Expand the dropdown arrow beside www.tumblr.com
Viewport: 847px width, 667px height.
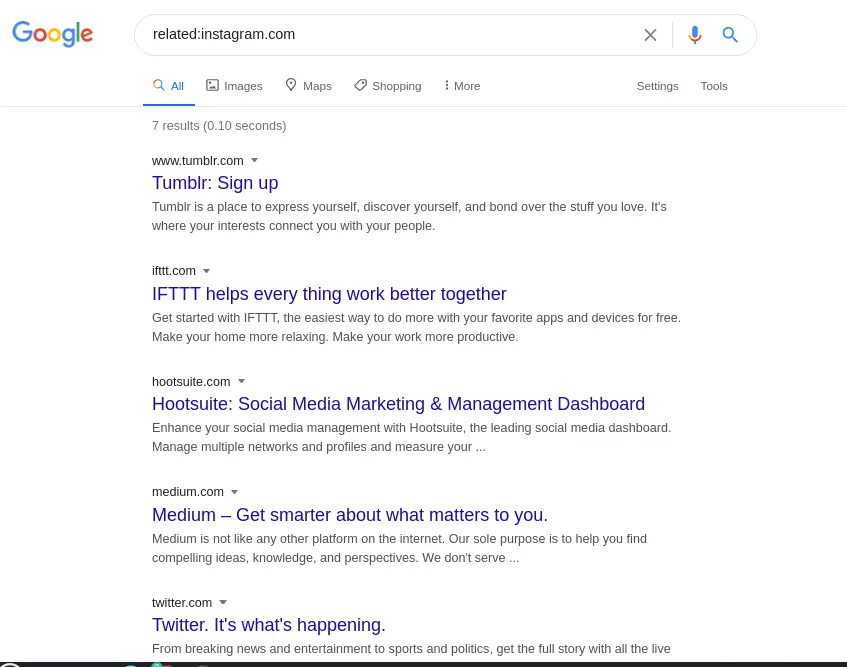tap(254, 160)
